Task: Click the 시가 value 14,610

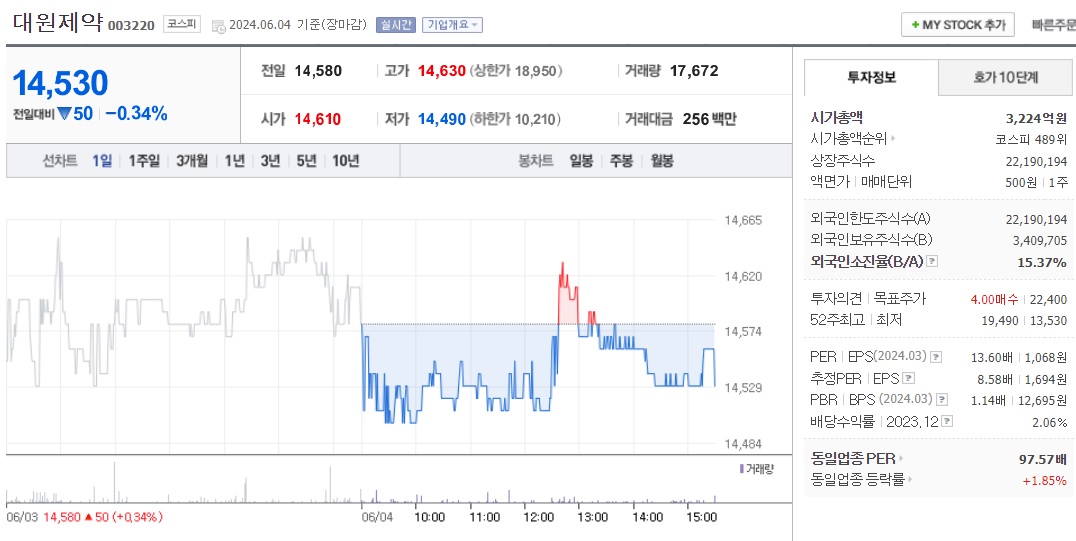Action: pyautogui.click(x=318, y=119)
